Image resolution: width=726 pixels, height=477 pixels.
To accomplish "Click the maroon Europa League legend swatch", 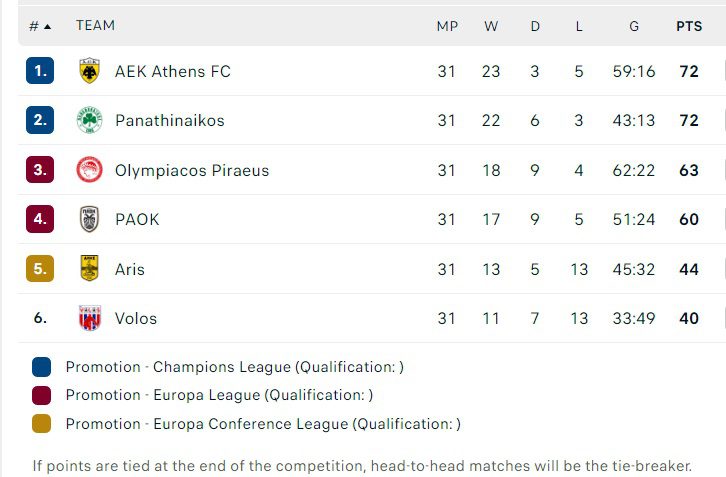I will tap(41, 395).
